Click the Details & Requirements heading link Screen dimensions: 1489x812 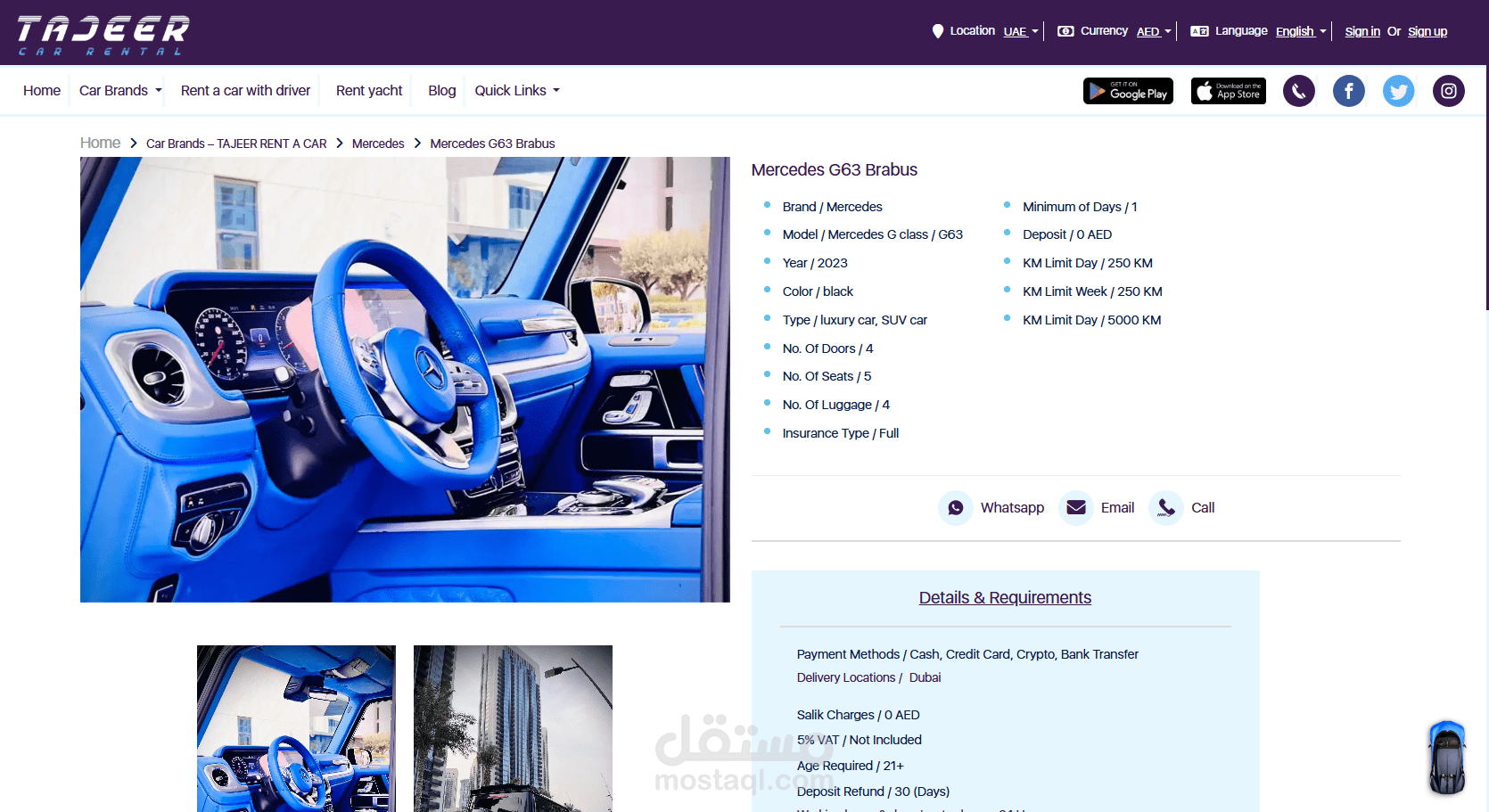[x=1005, y=598]
